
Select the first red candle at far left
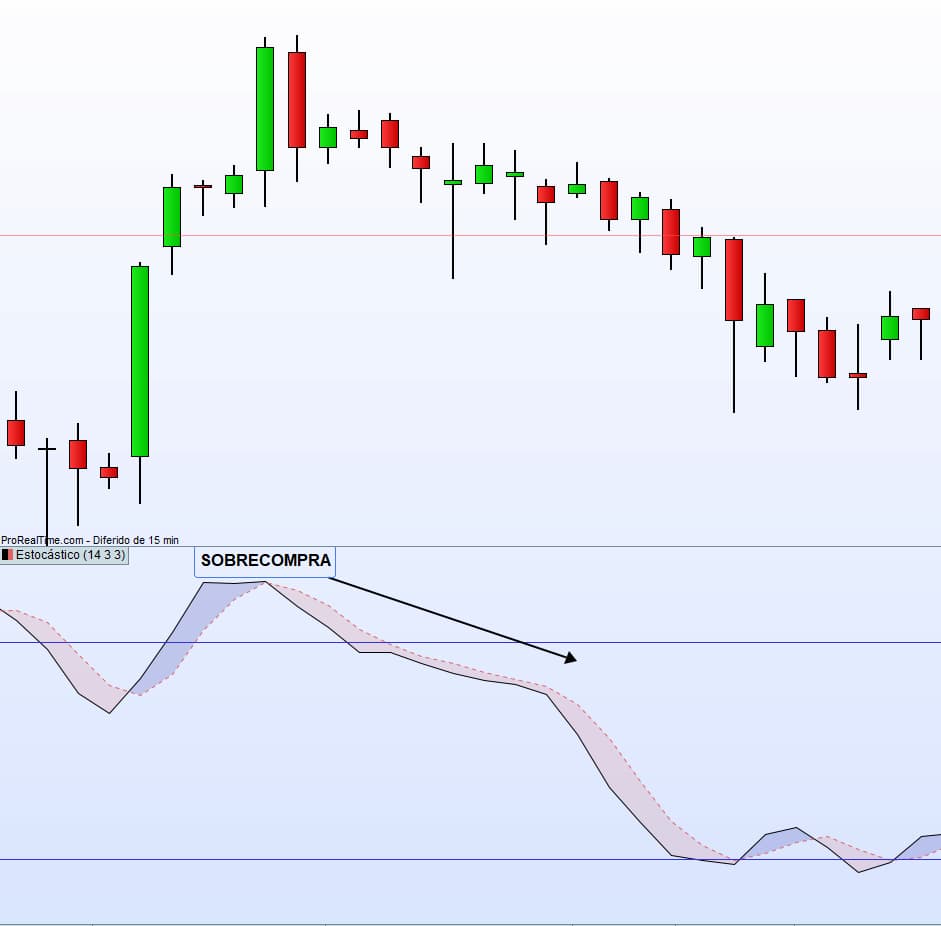(16, 432)
